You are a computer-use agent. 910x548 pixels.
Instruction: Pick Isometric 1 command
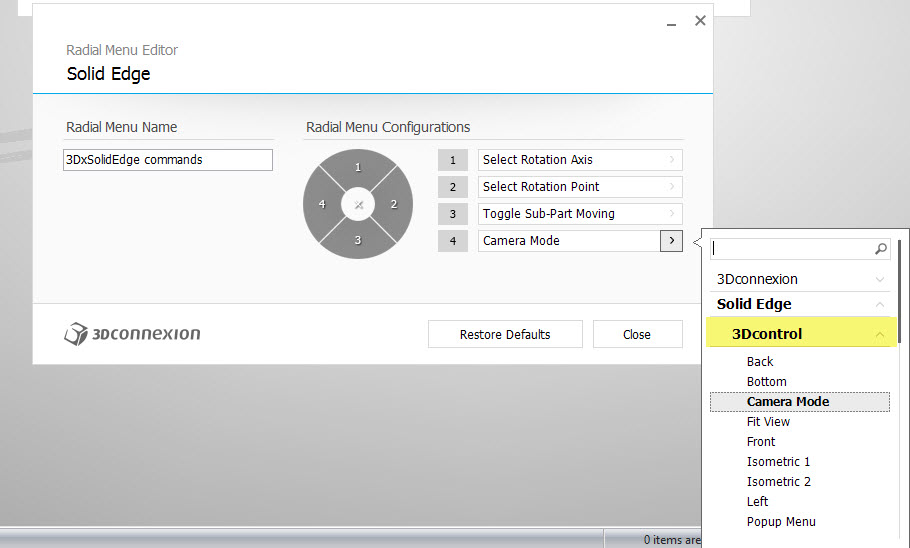click(778, 462)
